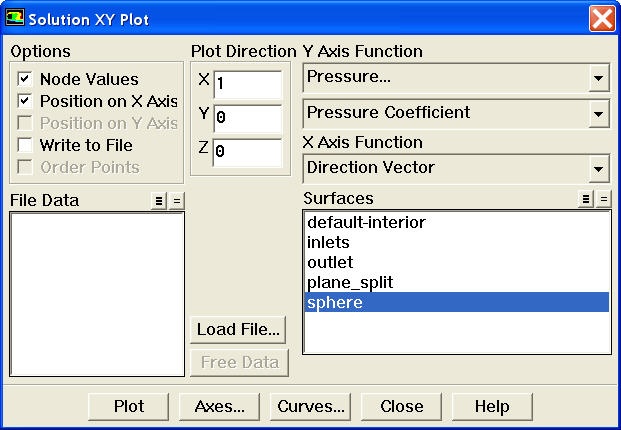Viewport: 621px width, 430px height.
Task: Enable the Write to File checkbox
Action: 25,145
